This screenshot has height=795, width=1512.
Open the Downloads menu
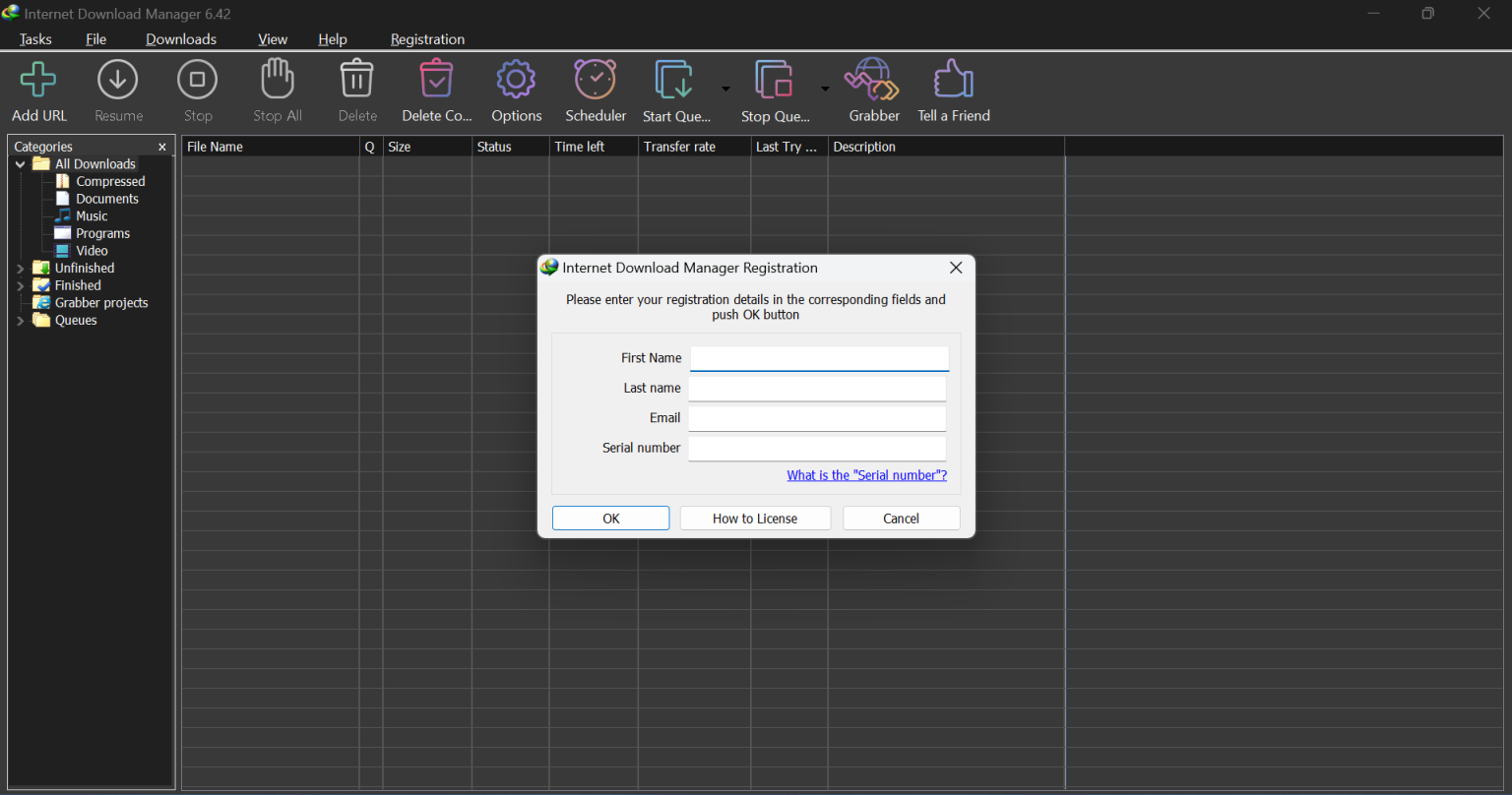click(x=181, y=39)
